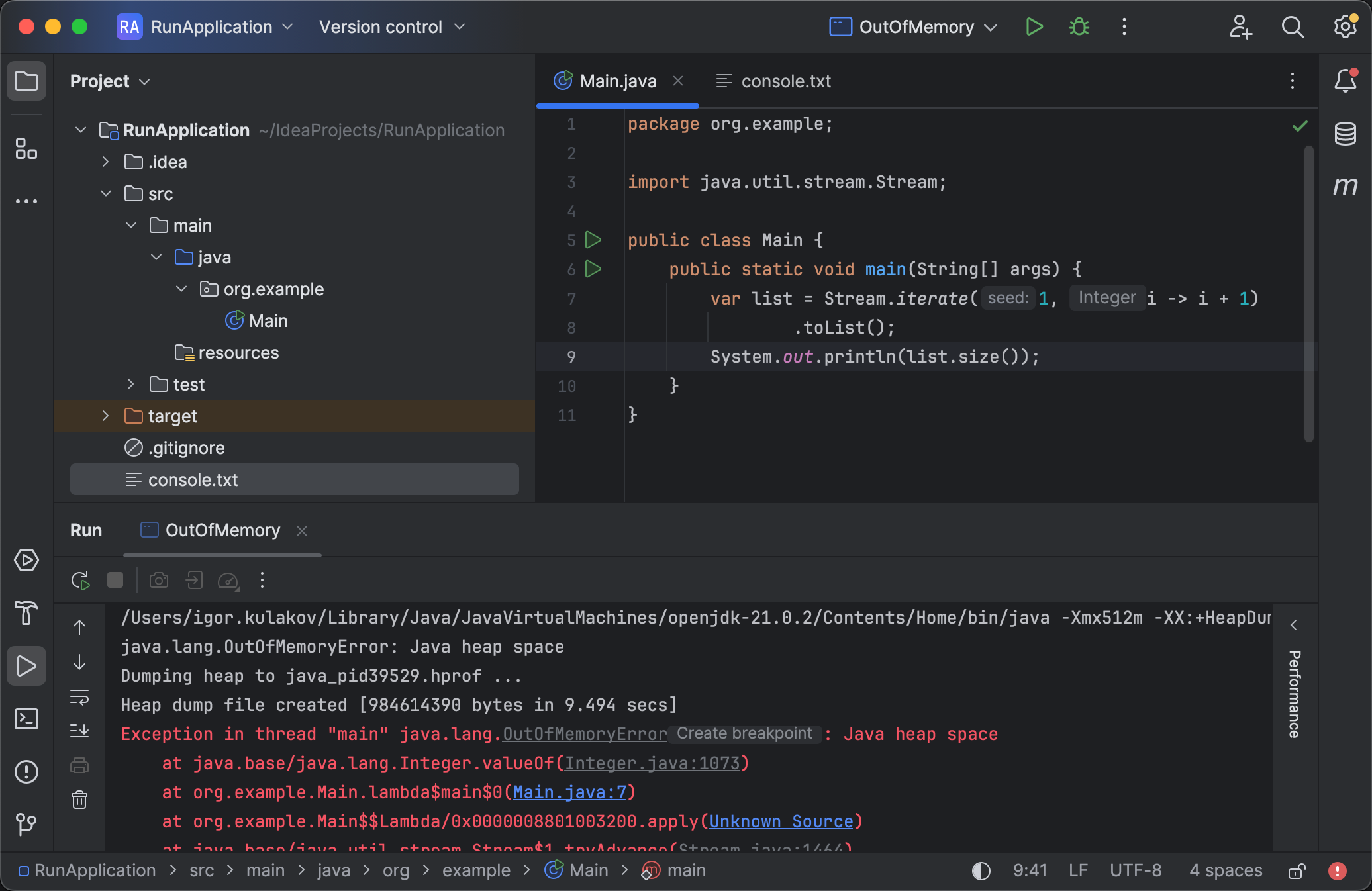The image size is (1372, 891).
Task: Click the Create breakpoint button
Action: [x=744, y=733]
